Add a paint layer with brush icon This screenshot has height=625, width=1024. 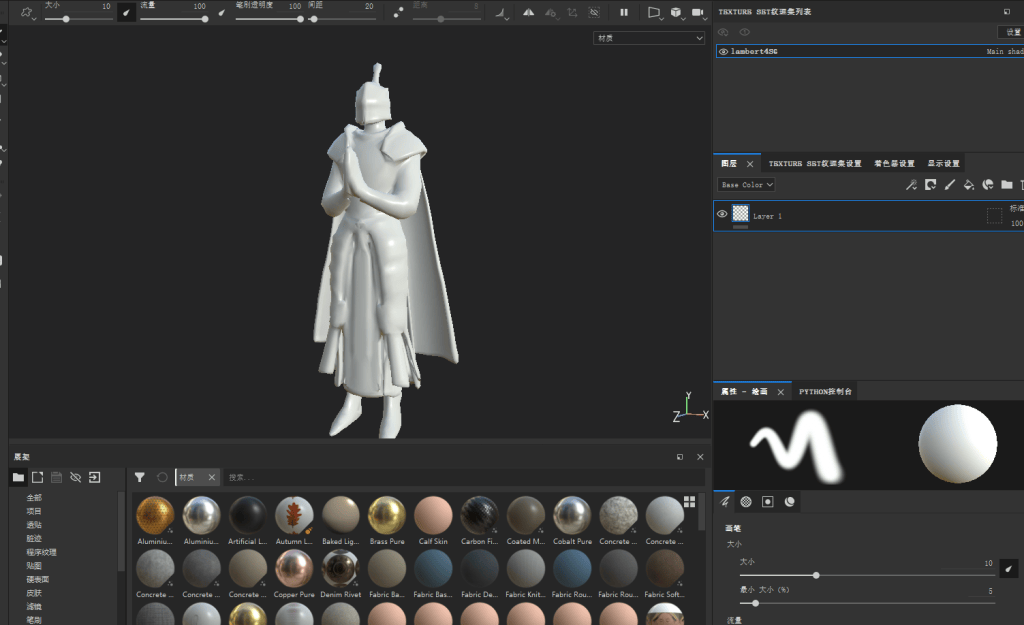(x=950, y=185)
